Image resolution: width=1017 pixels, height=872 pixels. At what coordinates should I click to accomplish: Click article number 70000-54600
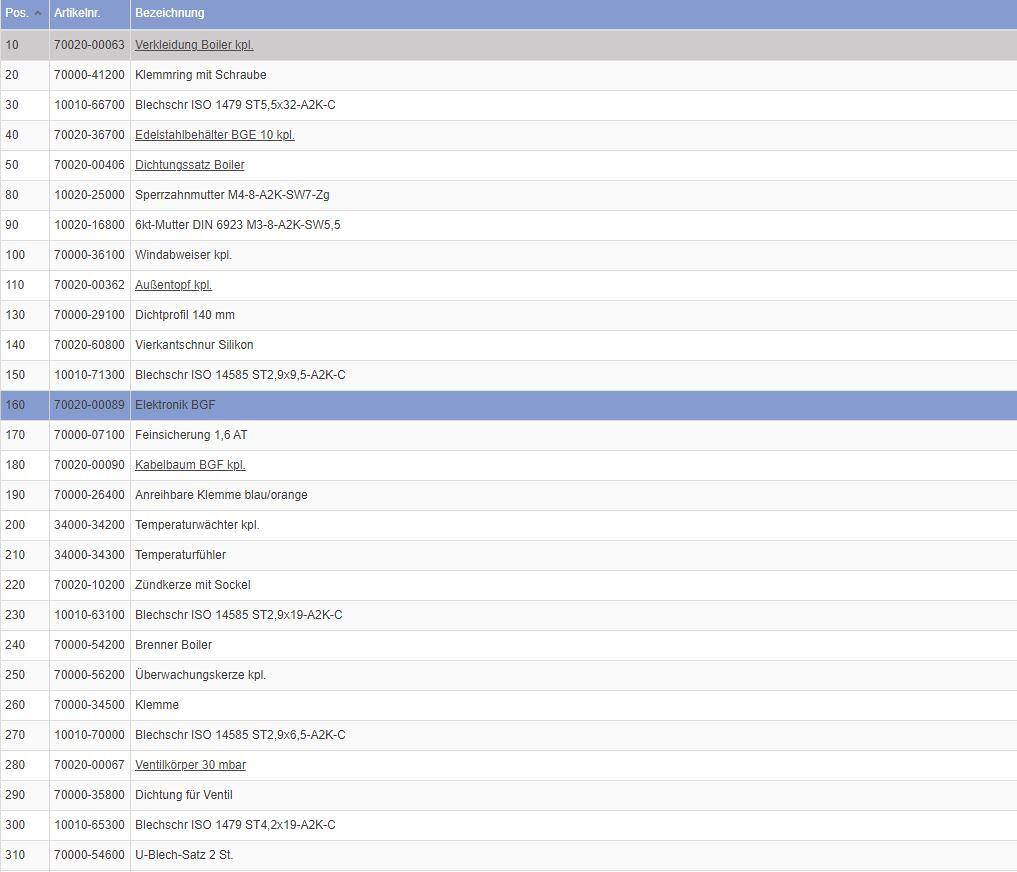89,855
